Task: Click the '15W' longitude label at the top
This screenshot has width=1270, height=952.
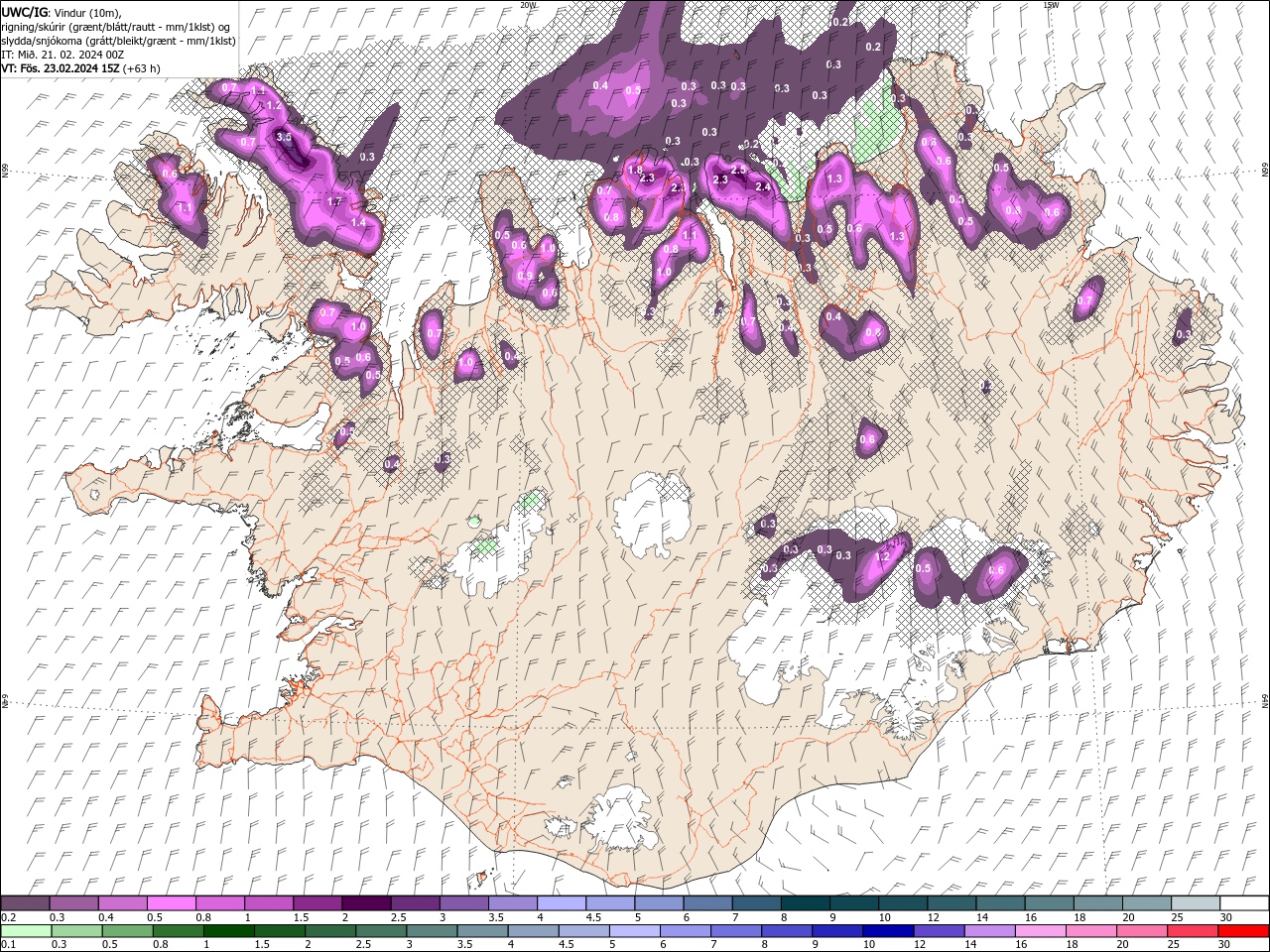Action: (1051, 5)
